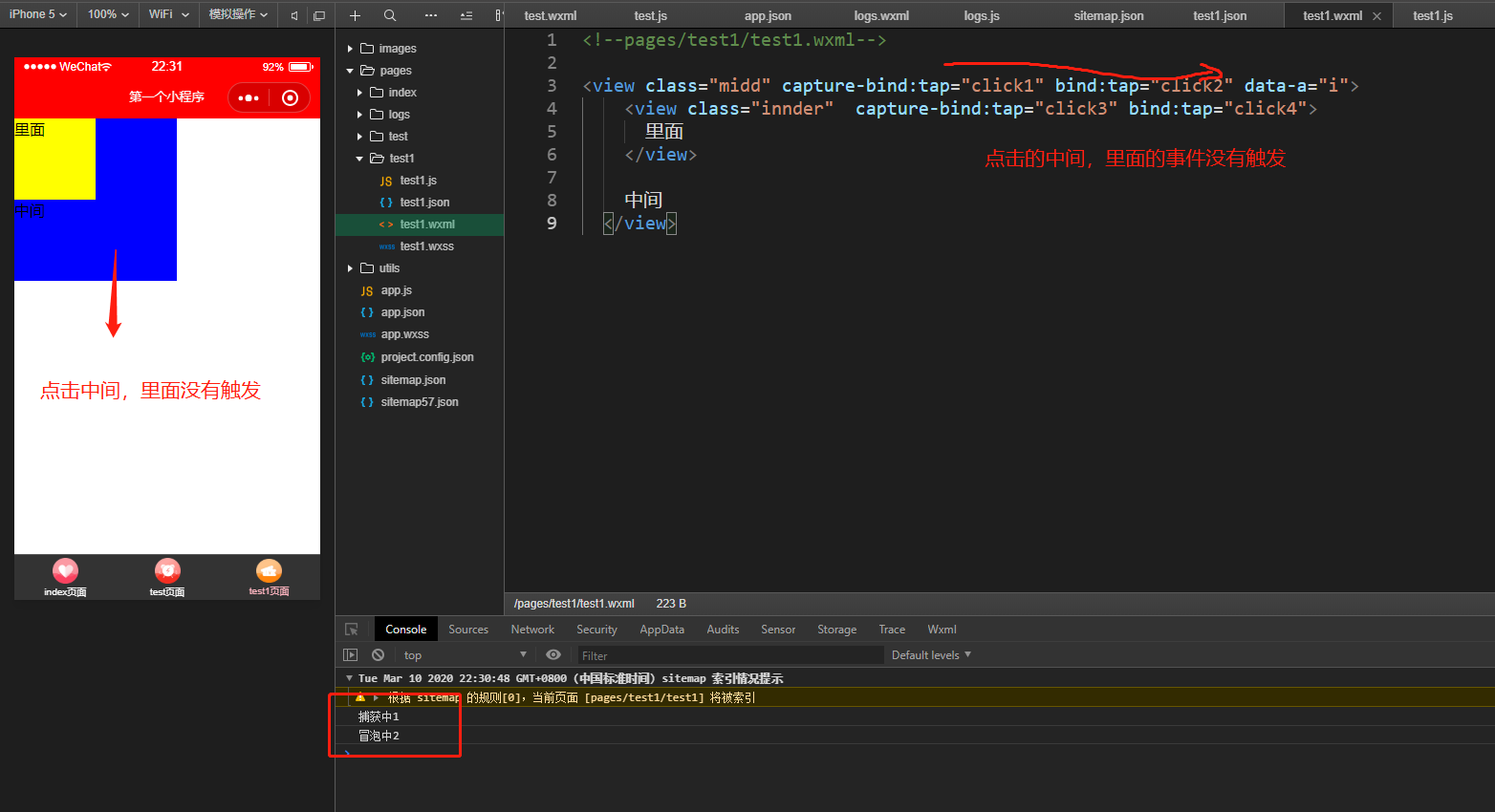Switch to test.js editor tab
The image size is (1495, 812).
coord(650,15)
